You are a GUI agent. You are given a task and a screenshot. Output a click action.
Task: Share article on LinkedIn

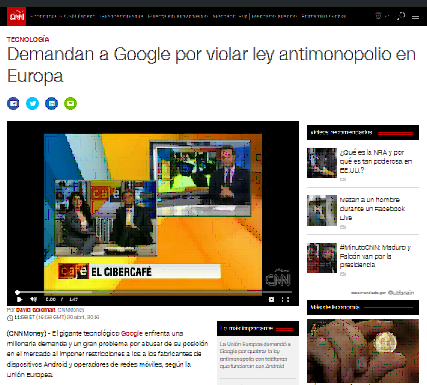pyautogui.click(x=52, y=104)
